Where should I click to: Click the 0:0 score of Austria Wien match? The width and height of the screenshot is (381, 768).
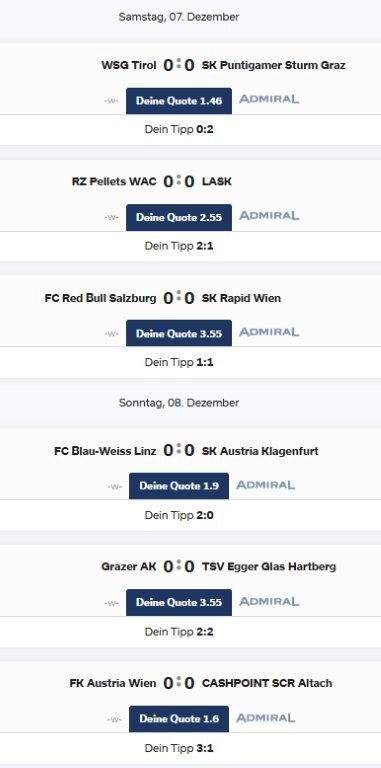click(179, 683)
